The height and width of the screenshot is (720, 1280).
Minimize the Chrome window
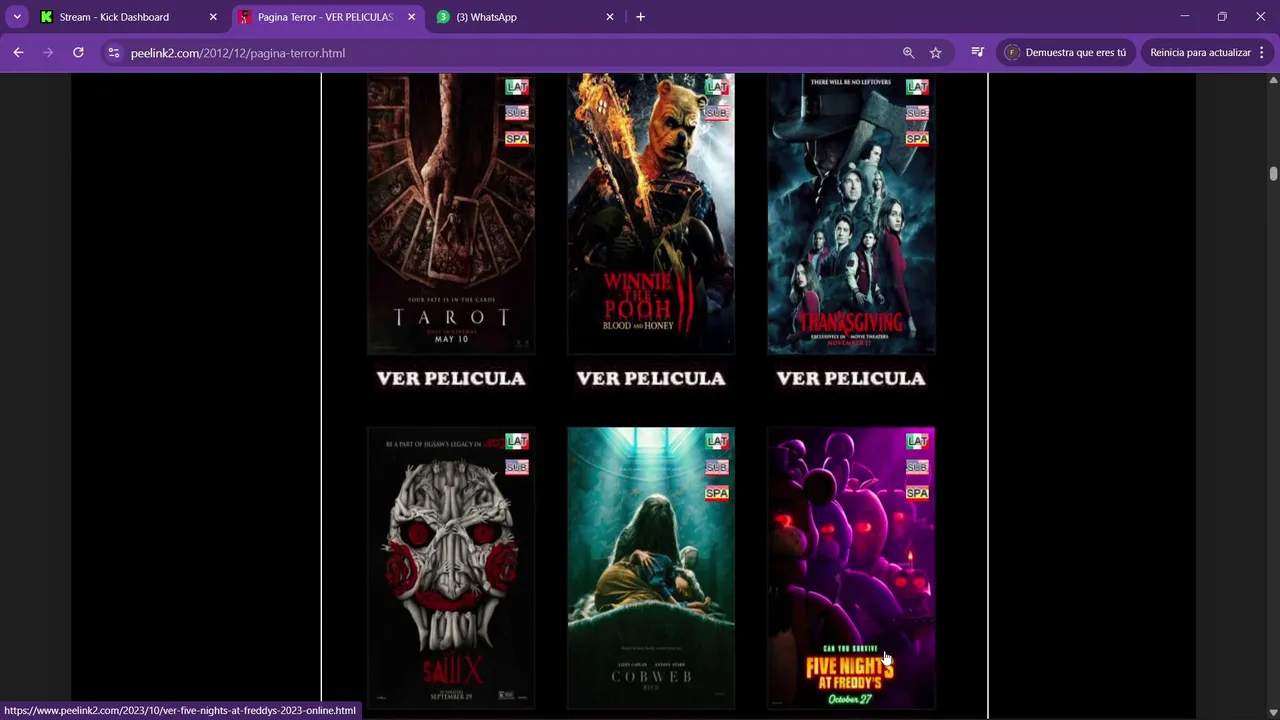(x=1184, y=17)
